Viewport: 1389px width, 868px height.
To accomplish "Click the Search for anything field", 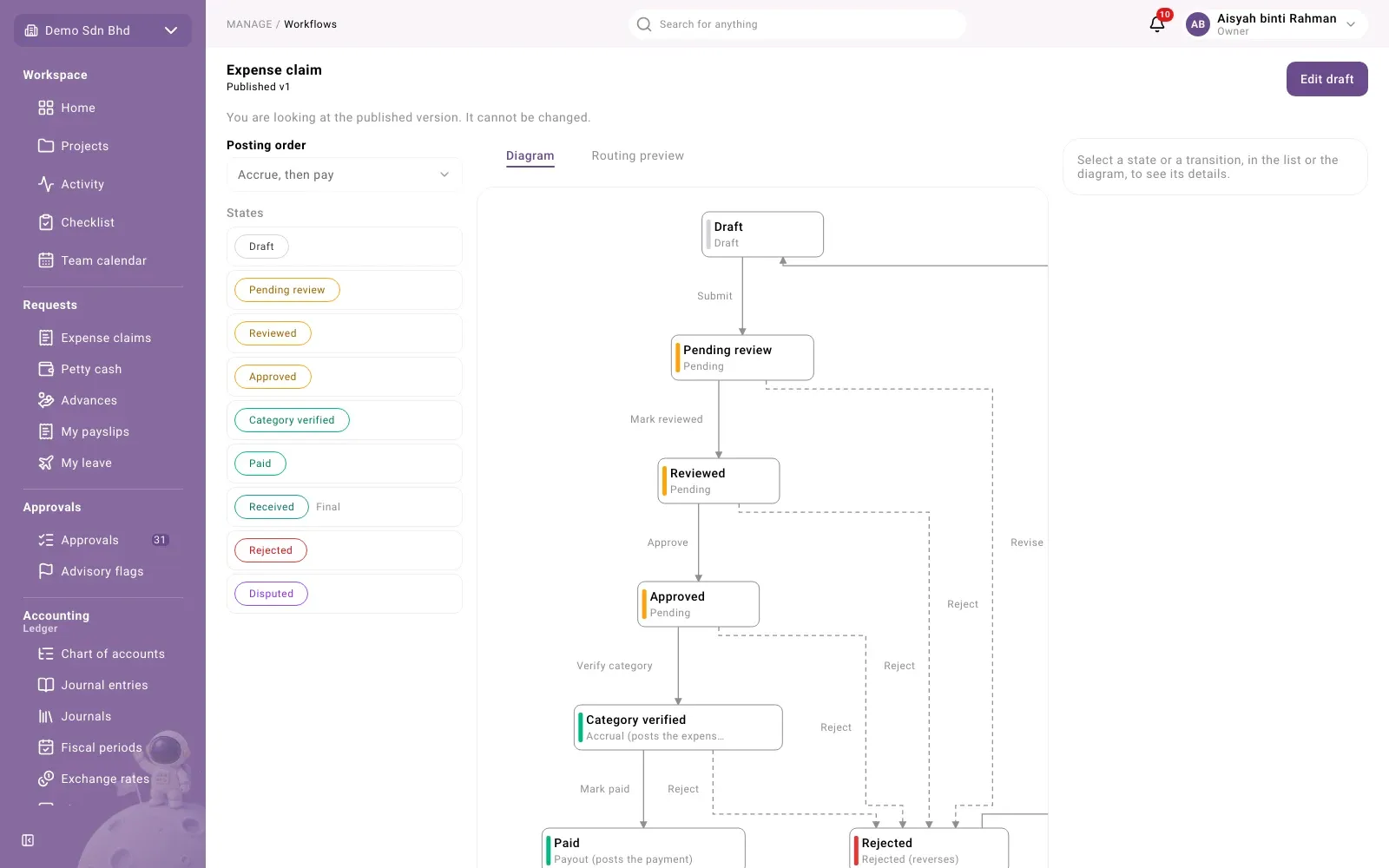I will point(797,24).
